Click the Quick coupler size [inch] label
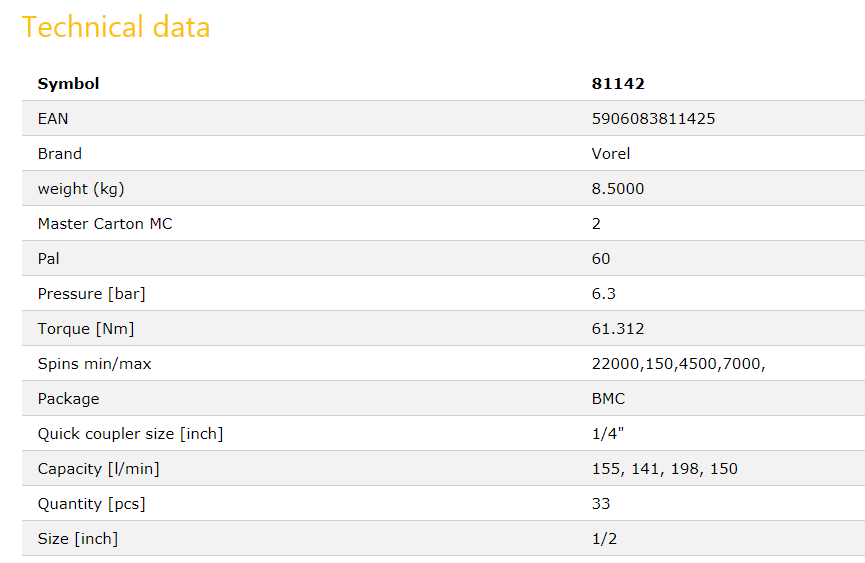Image resolution: width=865 pixels, height=563 pixels. pos(131,434)
